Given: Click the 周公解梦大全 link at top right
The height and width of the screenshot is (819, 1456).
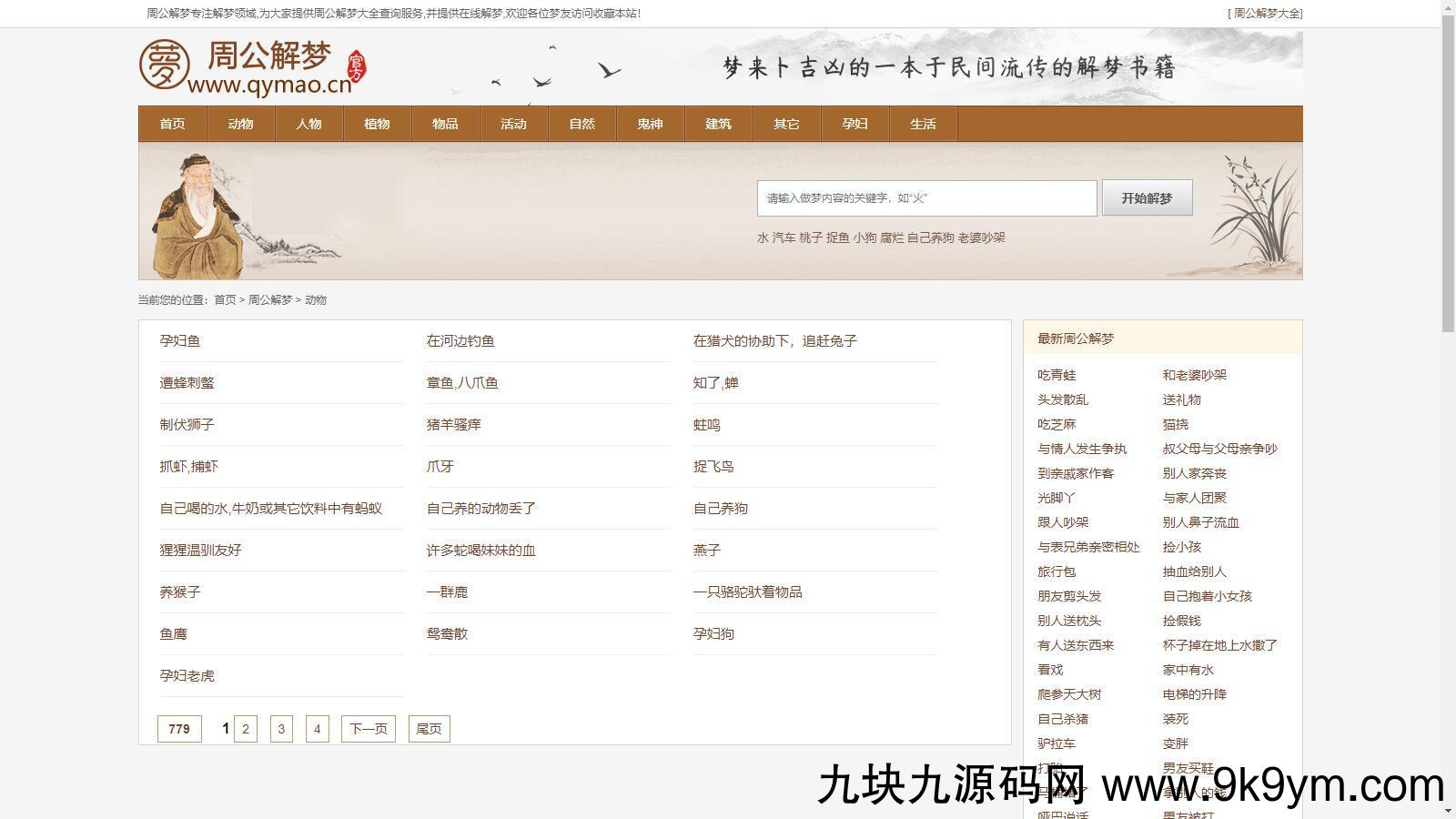Looking at the screenshot, I should click(1266, 14).
